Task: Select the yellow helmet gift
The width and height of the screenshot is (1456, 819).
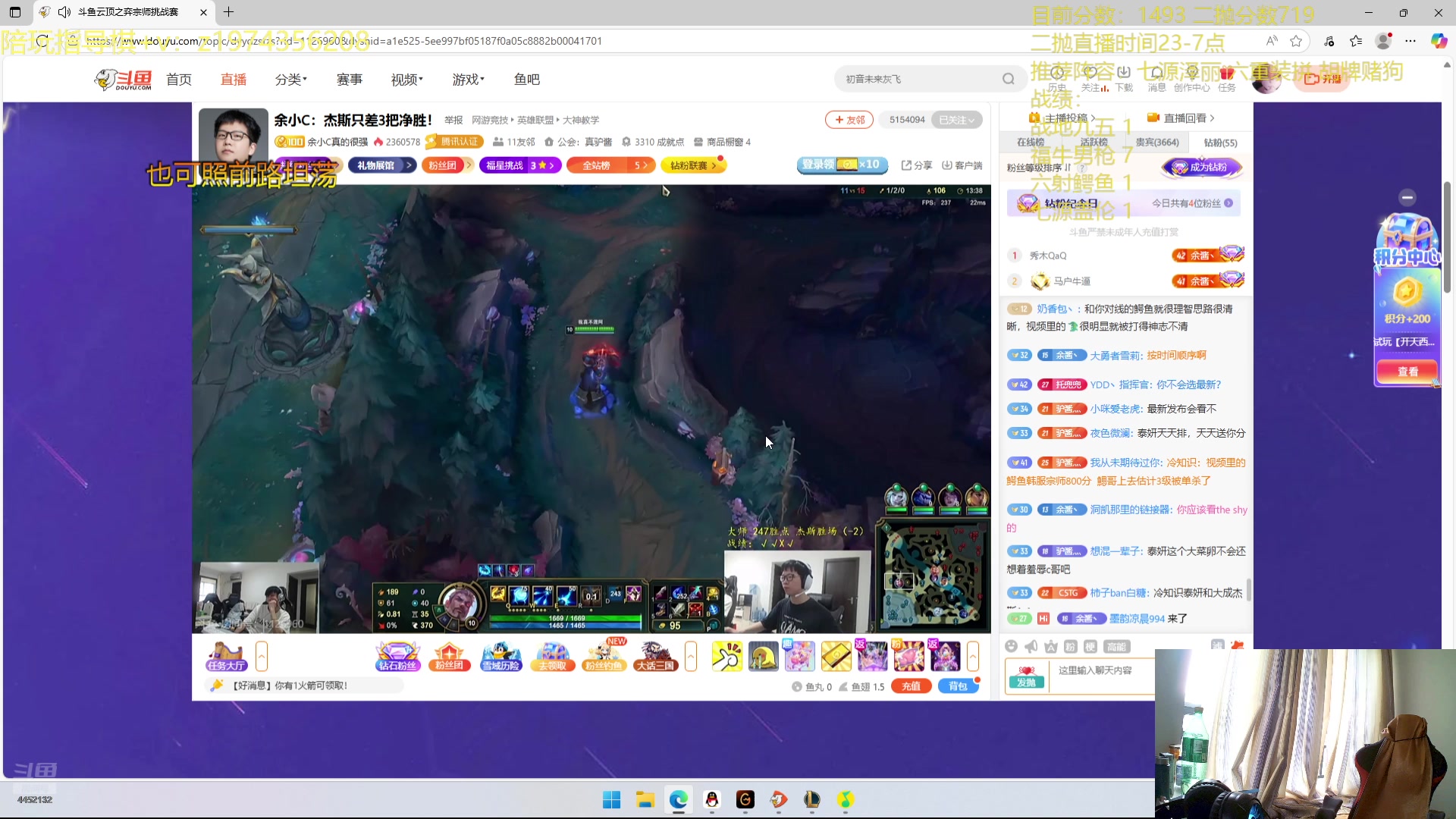Action: [763, 656]
